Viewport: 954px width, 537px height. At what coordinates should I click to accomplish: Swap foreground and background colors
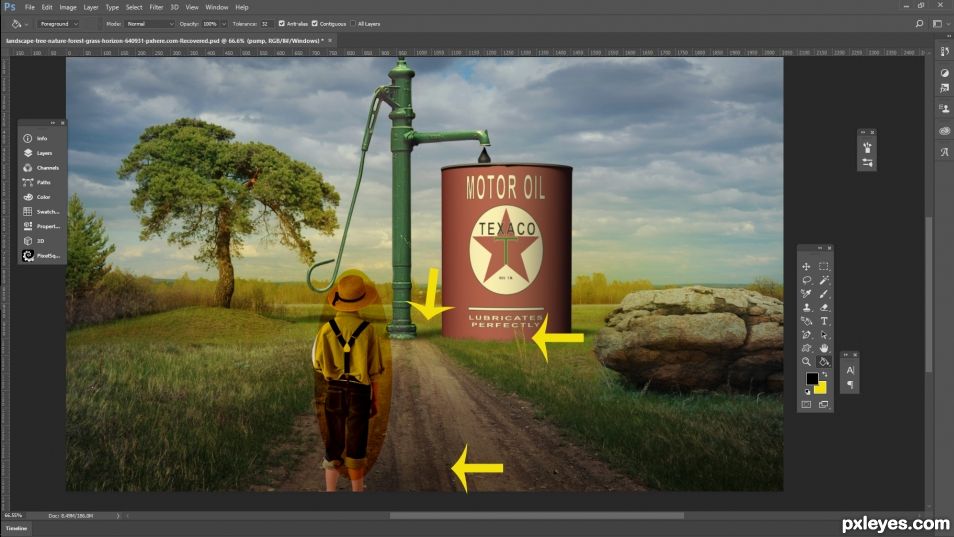click(x=824, y=375)
